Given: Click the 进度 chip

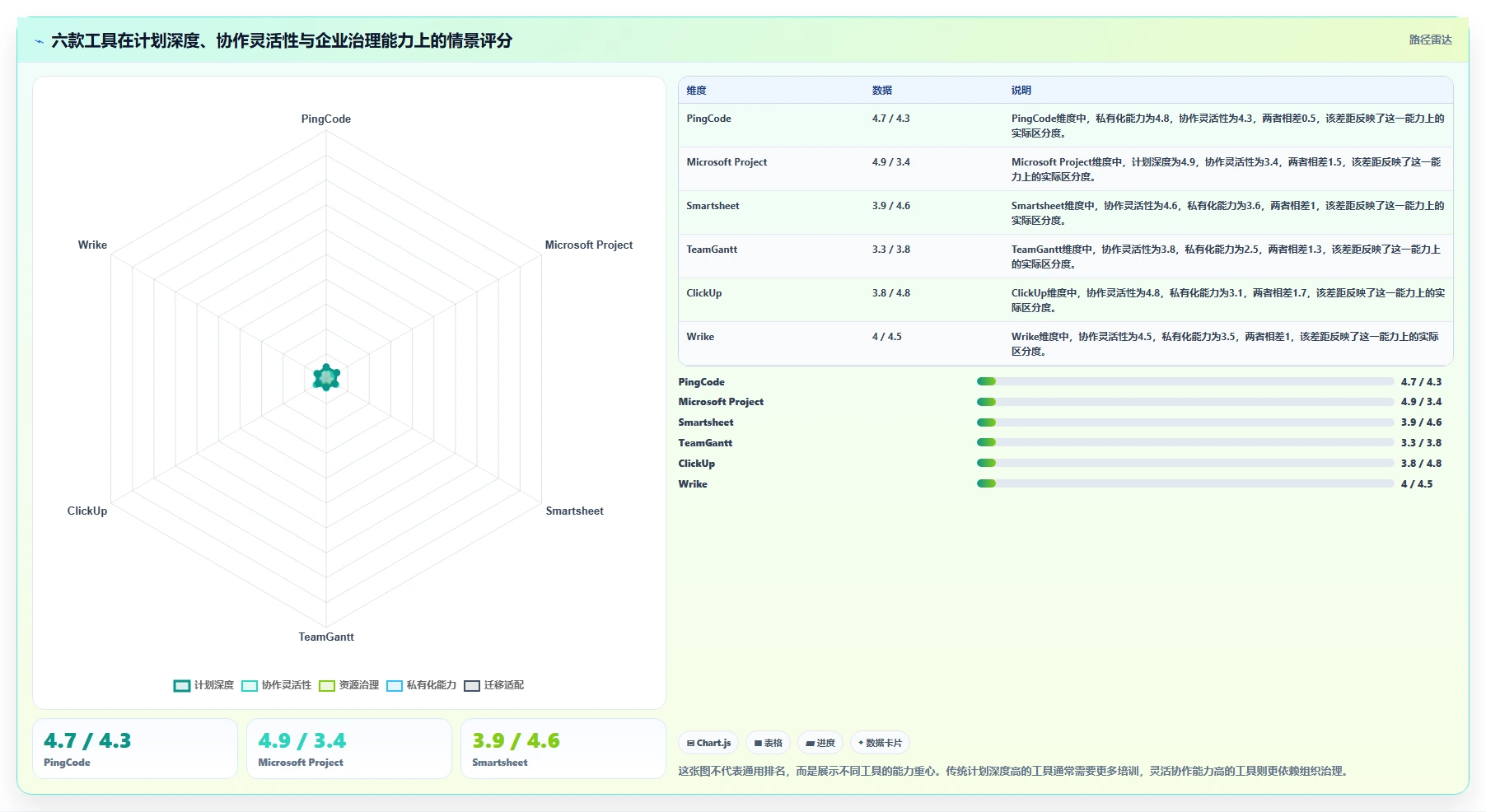Looking at the screenshot, I should tap(820, 743).
